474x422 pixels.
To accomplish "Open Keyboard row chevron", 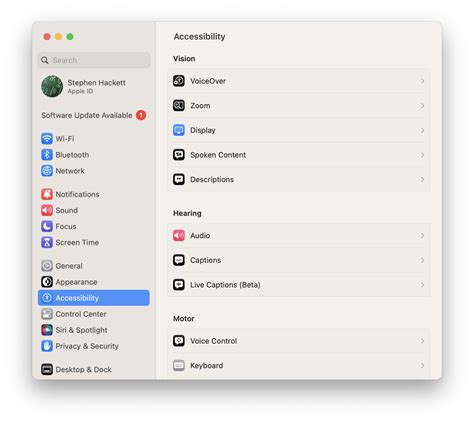I will (x=422, y=366).
